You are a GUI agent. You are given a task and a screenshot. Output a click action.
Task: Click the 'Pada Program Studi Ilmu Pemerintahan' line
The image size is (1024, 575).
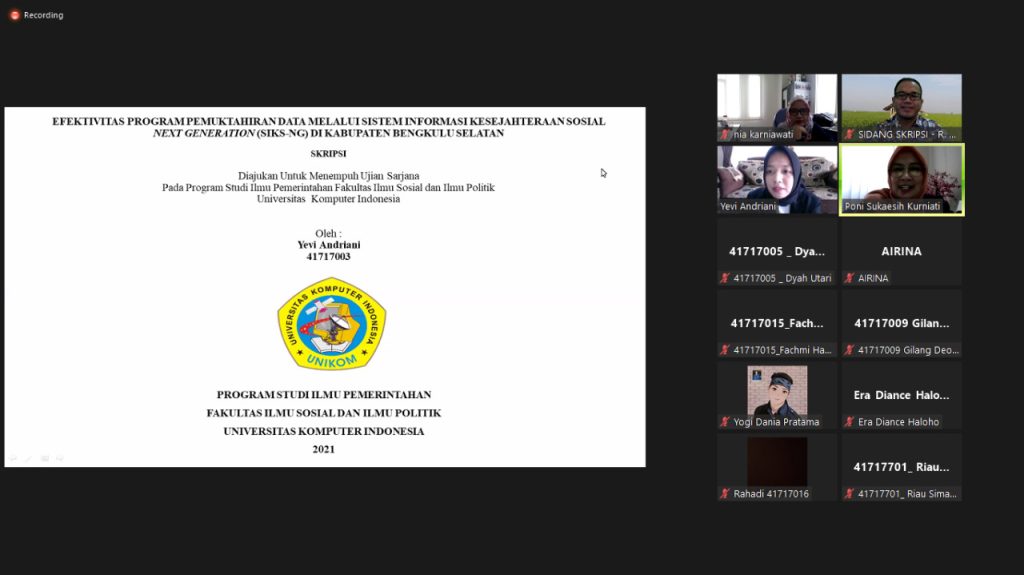coord(328,188)
